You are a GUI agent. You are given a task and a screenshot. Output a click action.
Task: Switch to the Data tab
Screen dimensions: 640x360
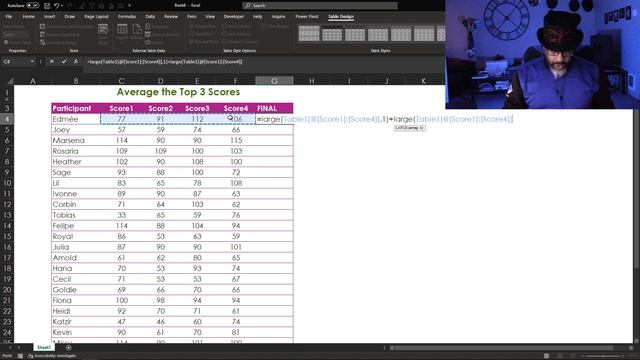[x=150, y=17]
